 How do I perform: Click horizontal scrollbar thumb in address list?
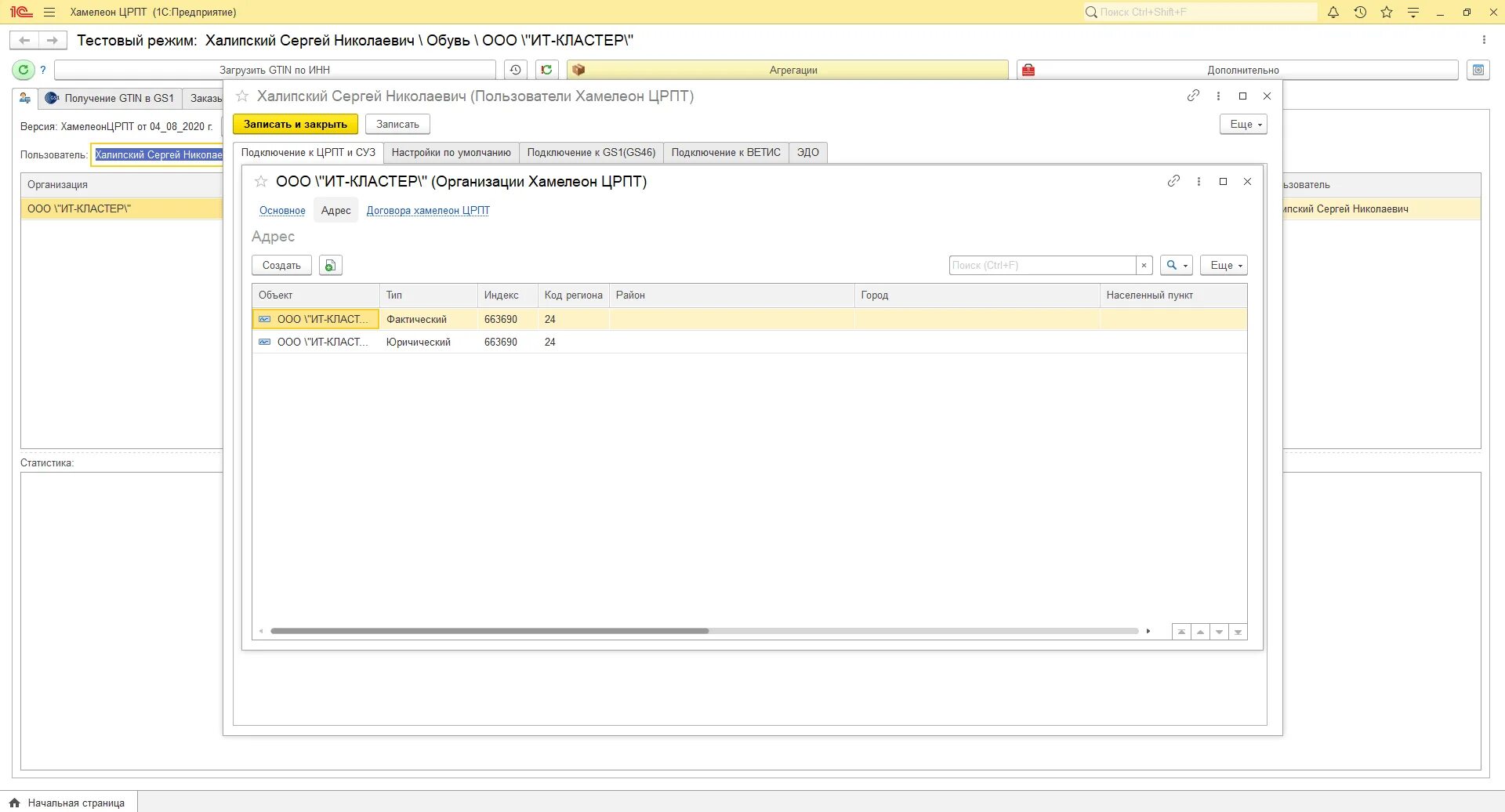tap(489, 631)
